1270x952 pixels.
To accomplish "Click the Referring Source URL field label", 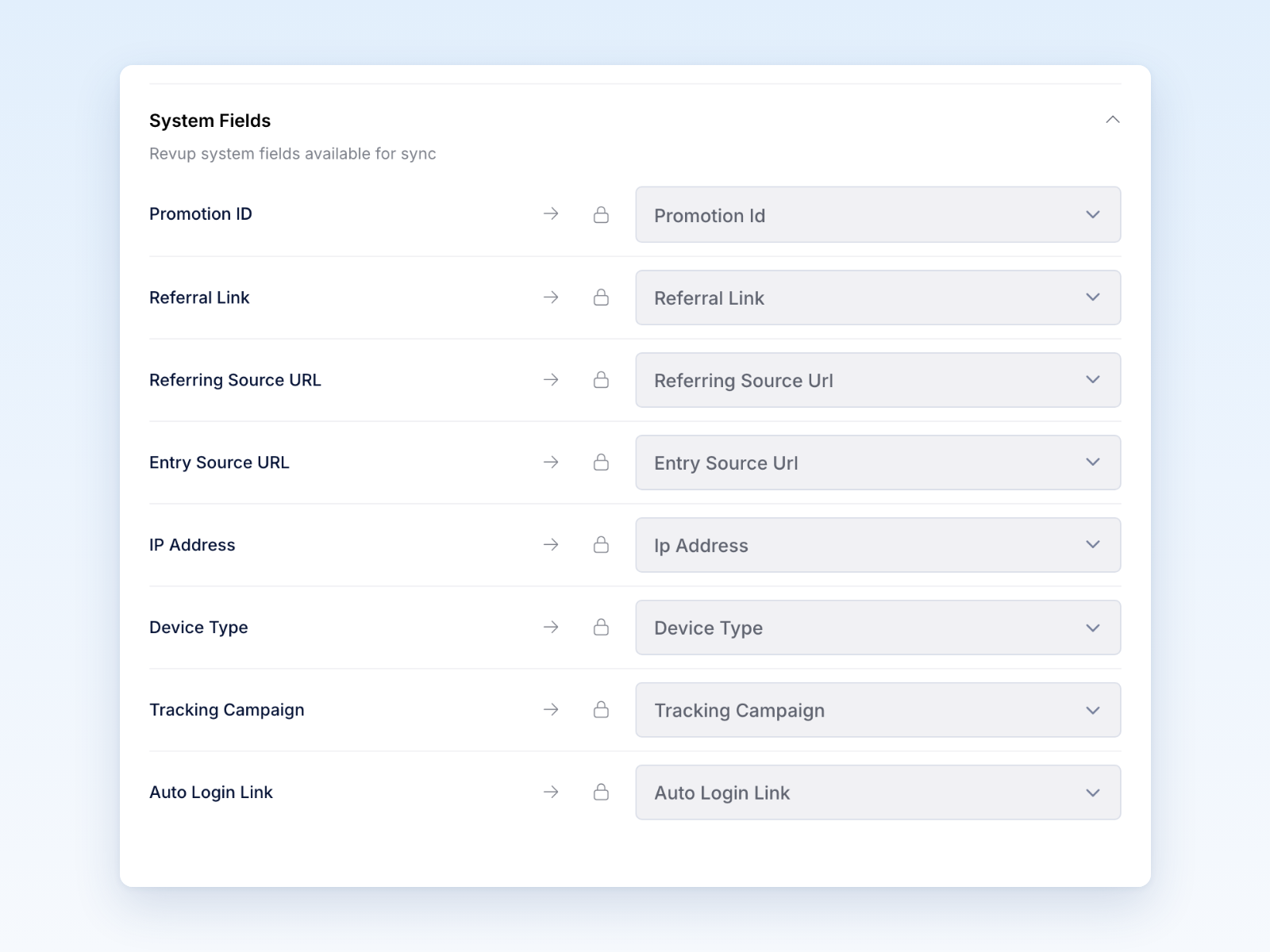I will tap(235, 380).
